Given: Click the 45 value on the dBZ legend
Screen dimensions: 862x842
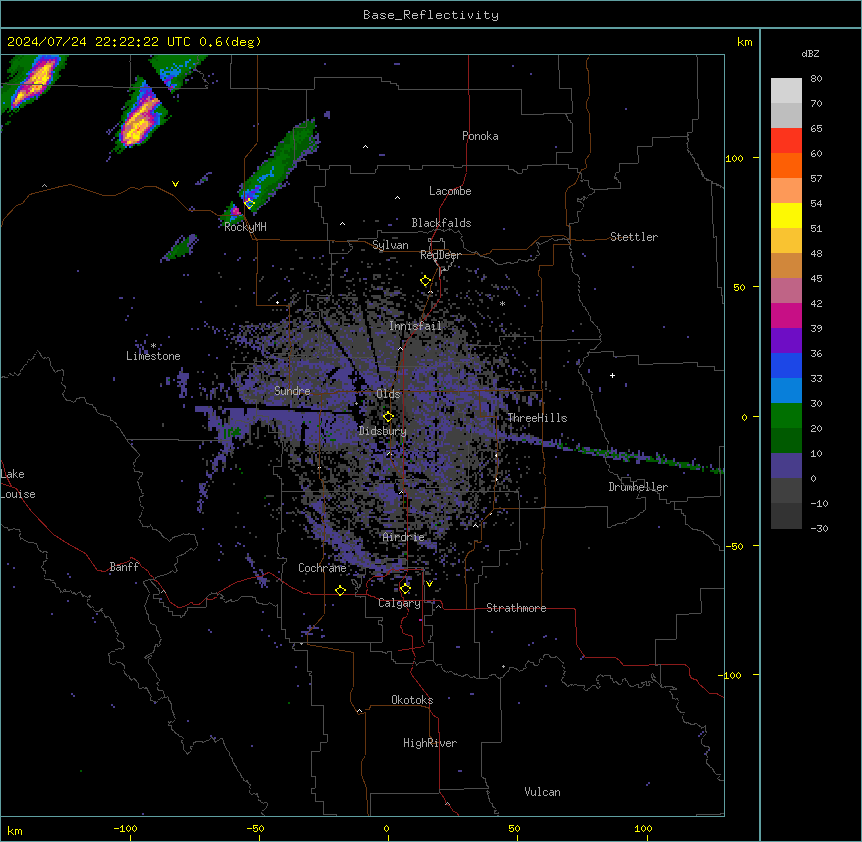Looking at the screenshot, I should coord(816,279).
